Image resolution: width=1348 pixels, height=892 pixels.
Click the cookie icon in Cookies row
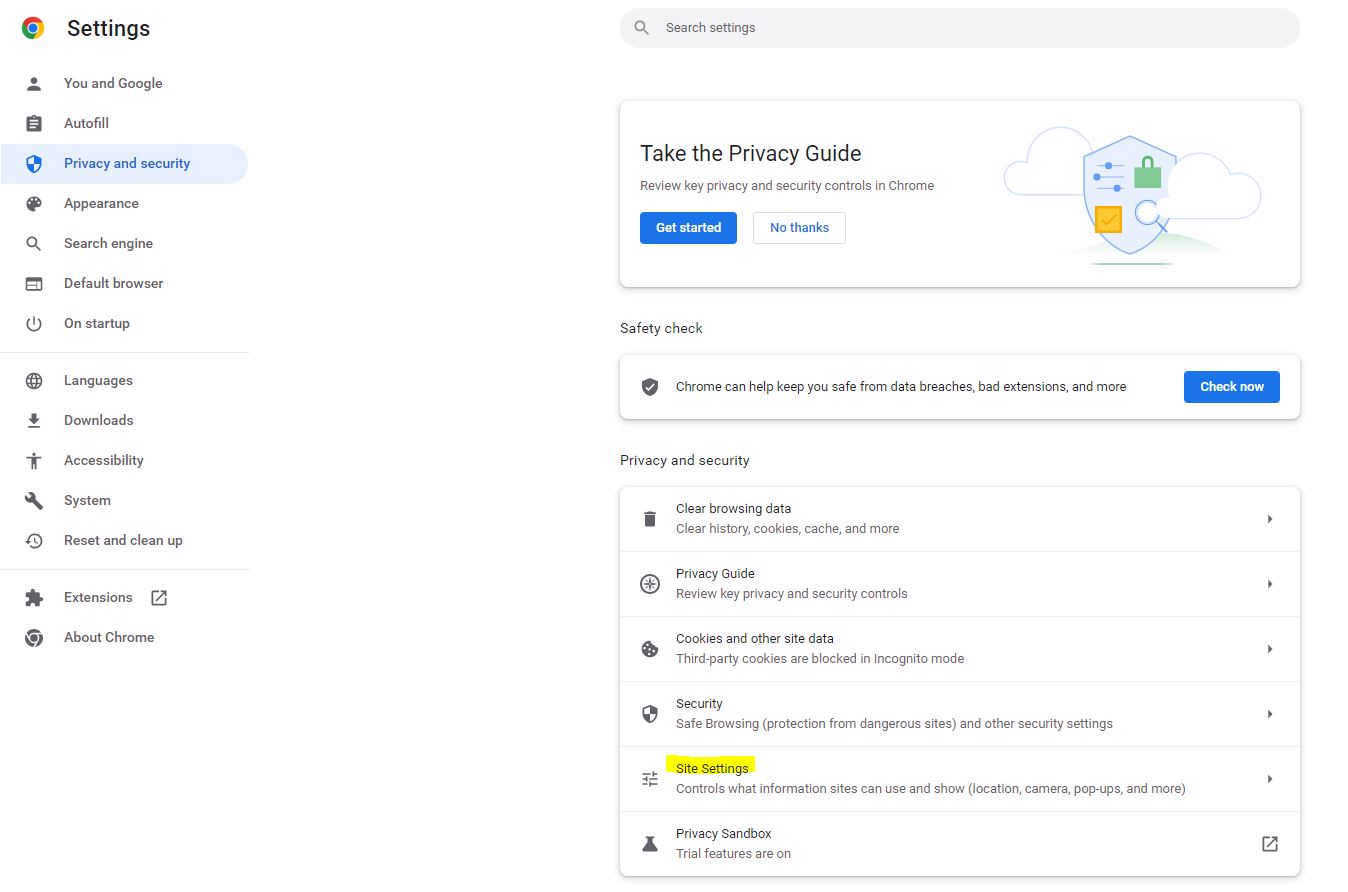coord(650,649)
